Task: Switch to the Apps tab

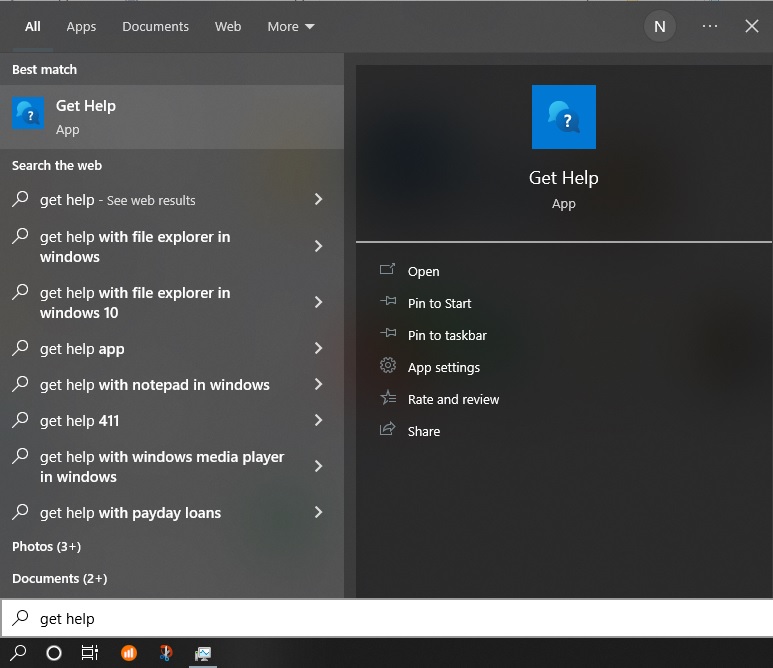Action: point(81,27)
